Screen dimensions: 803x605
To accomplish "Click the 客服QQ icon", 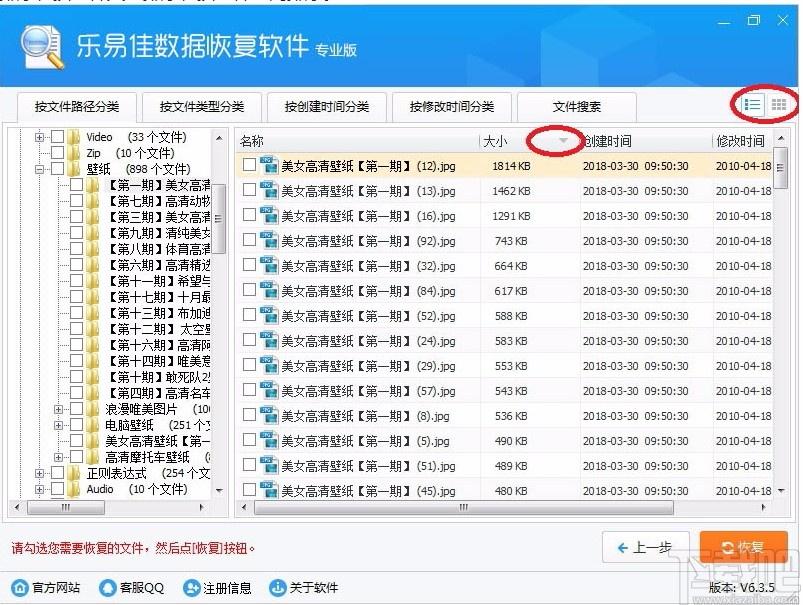I will [x=108, y=588].
